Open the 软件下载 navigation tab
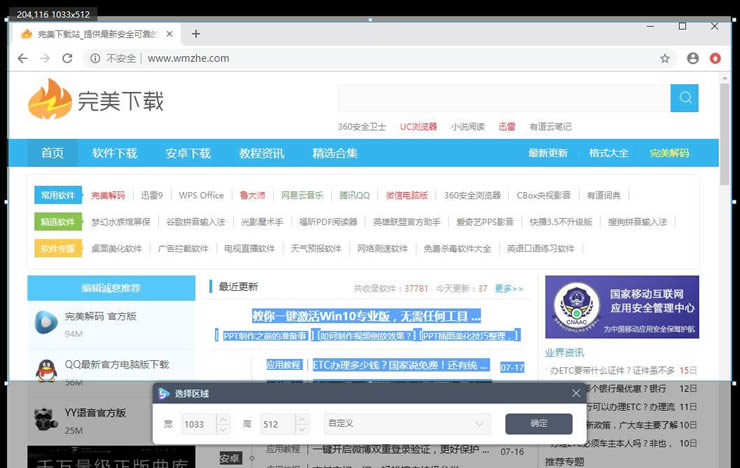740x468 pixels. 115,153
